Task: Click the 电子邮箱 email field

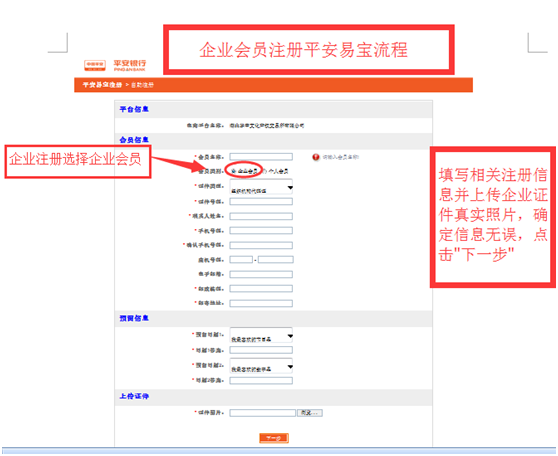Action: 261,274
